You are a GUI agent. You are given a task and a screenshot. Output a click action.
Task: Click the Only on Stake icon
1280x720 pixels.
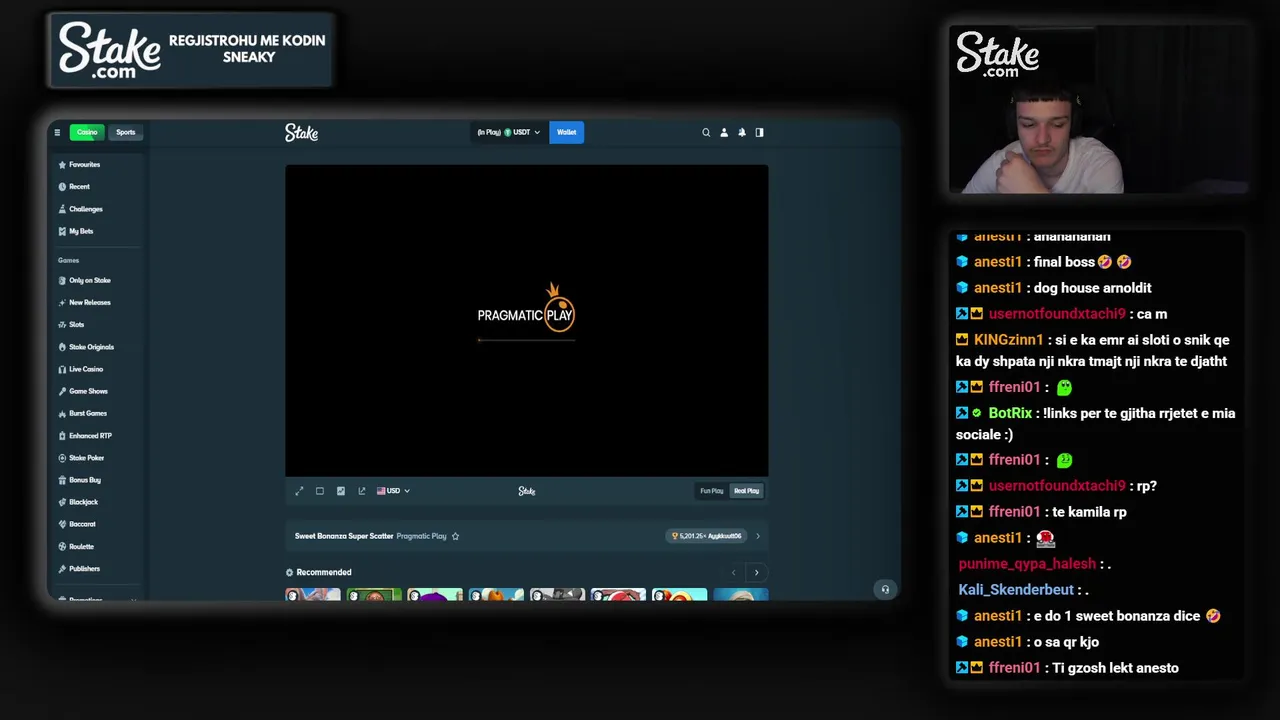point(62,281)
